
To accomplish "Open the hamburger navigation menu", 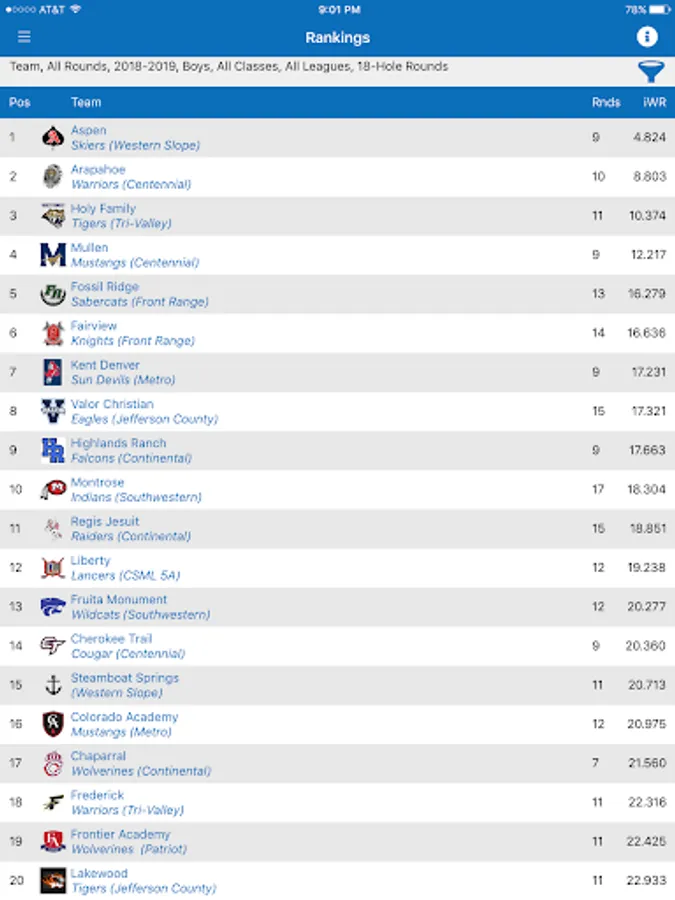I will 24,37.
